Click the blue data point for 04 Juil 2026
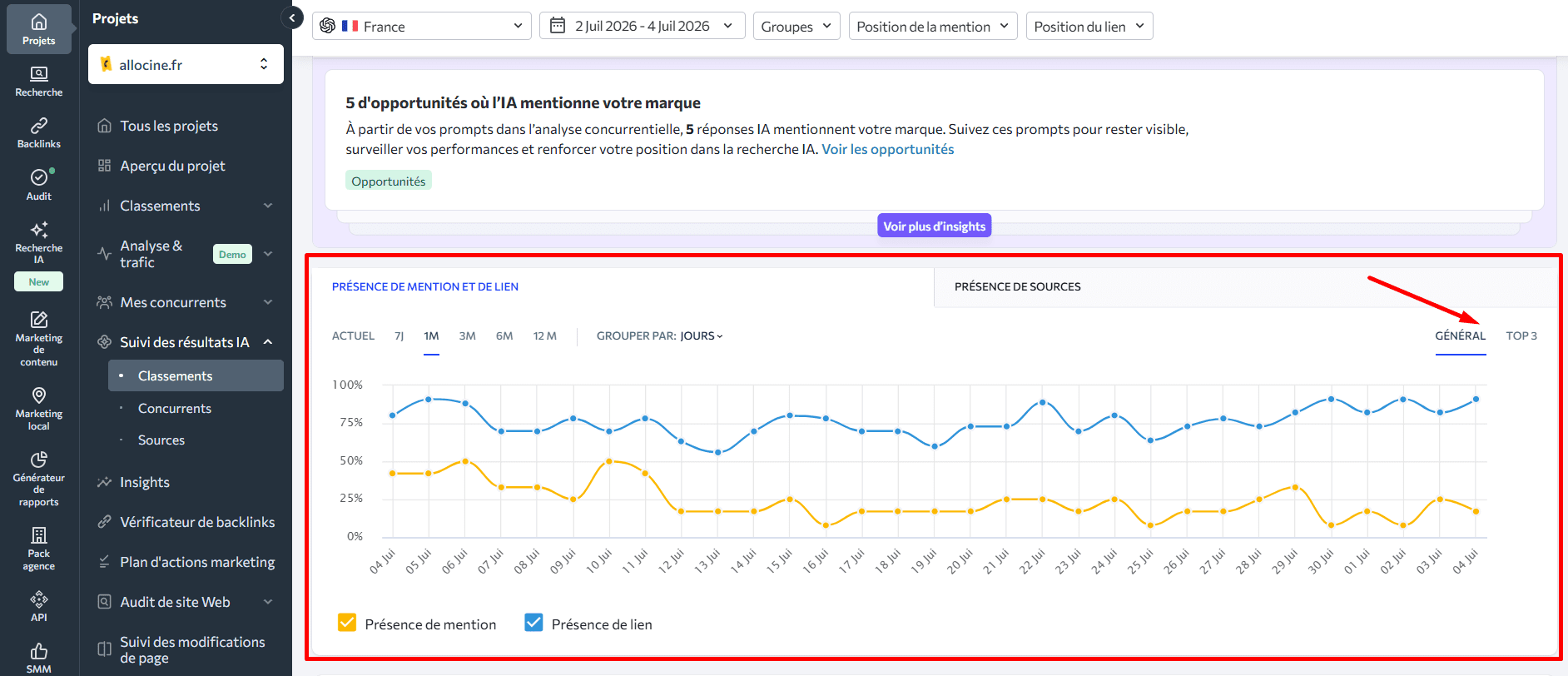 click(x=1476, y=399)
